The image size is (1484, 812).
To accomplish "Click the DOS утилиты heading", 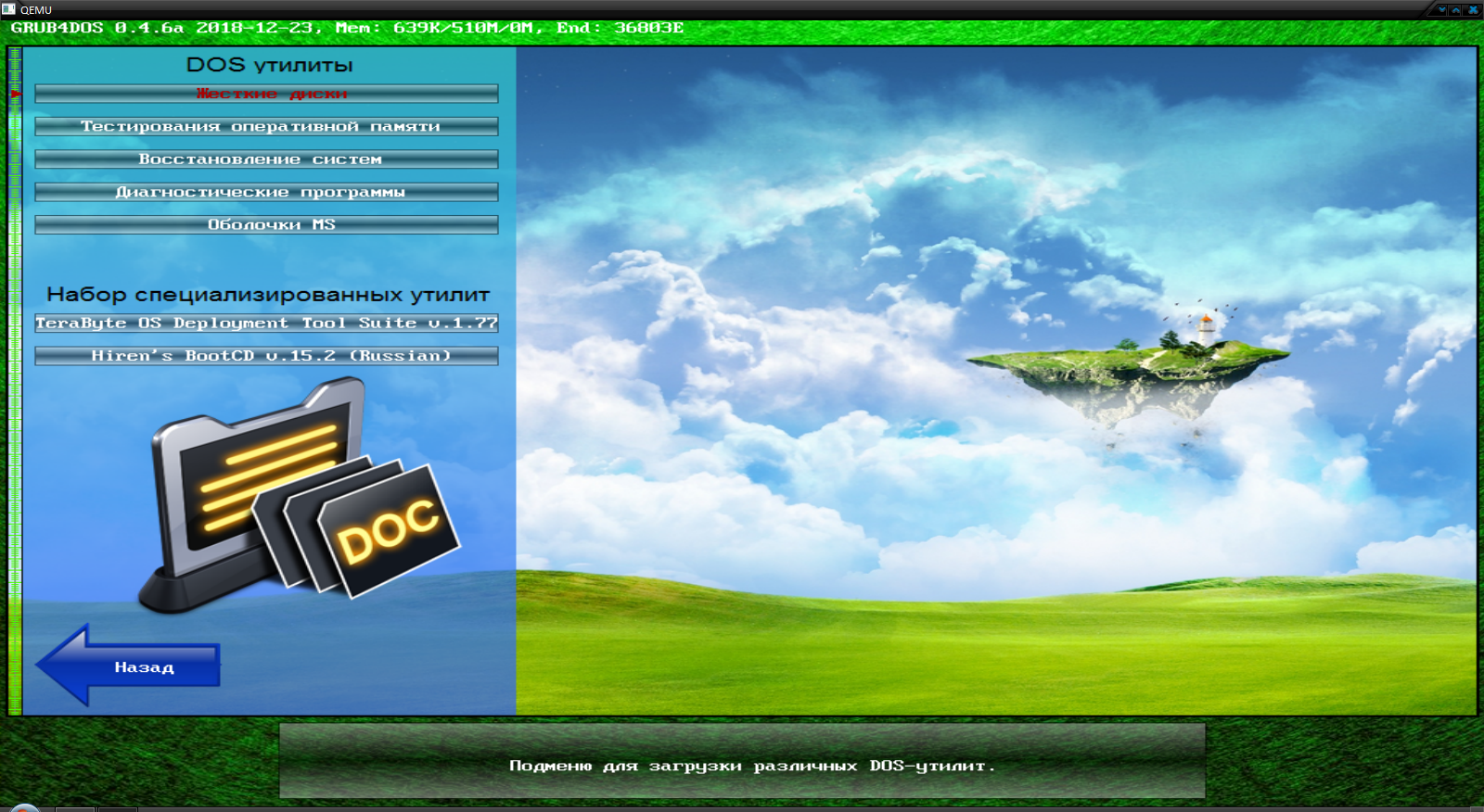I will [269, 65].
